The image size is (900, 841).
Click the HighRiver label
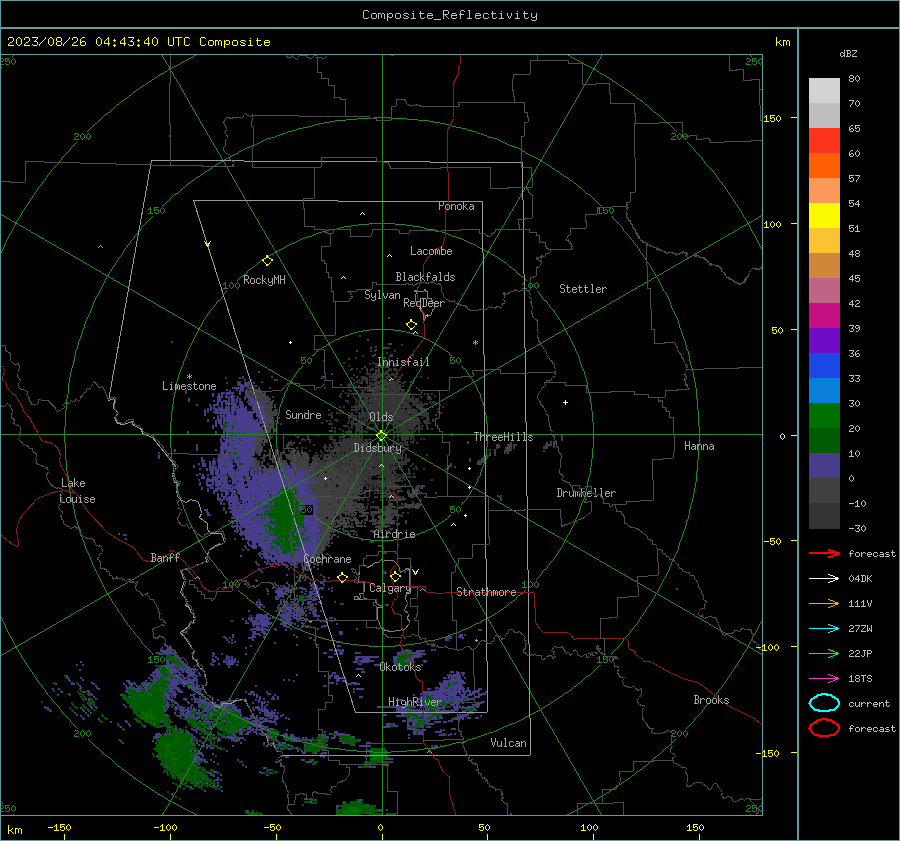coord(415,702)
